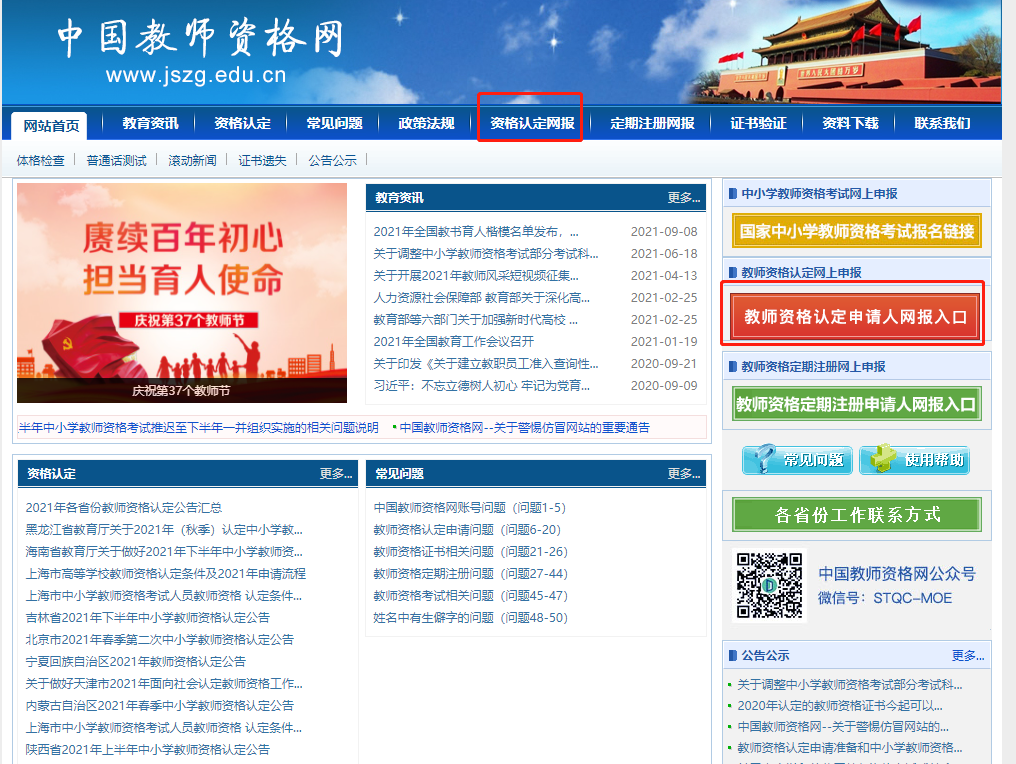Open sidebar notice 中国教师资格网--关于警惕仿冒网站的
Viewport: 1016px width, 764px height.
click(x=843, y=726)
